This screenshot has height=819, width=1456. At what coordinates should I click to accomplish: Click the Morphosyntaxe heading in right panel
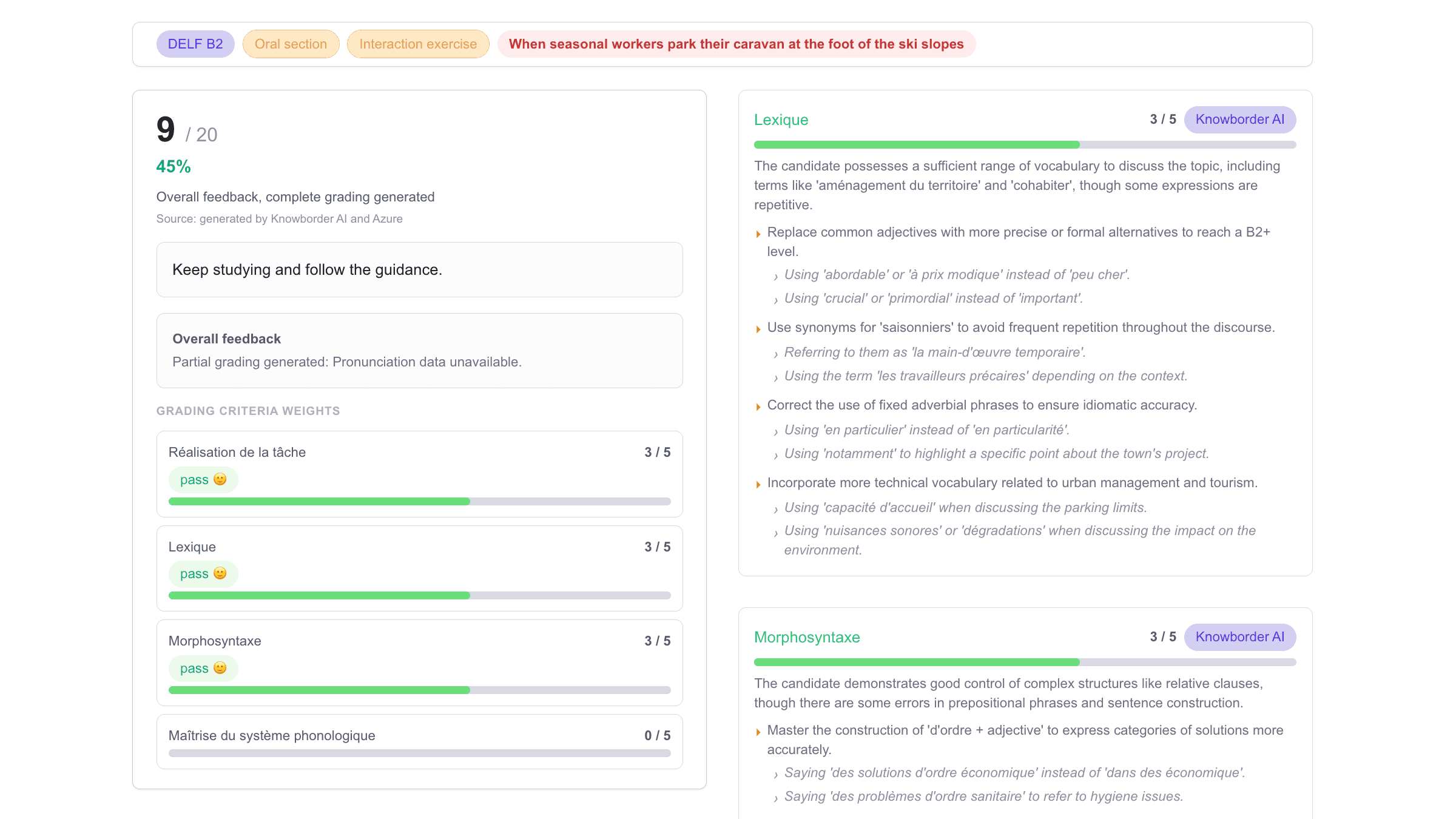tap(807, 637)
